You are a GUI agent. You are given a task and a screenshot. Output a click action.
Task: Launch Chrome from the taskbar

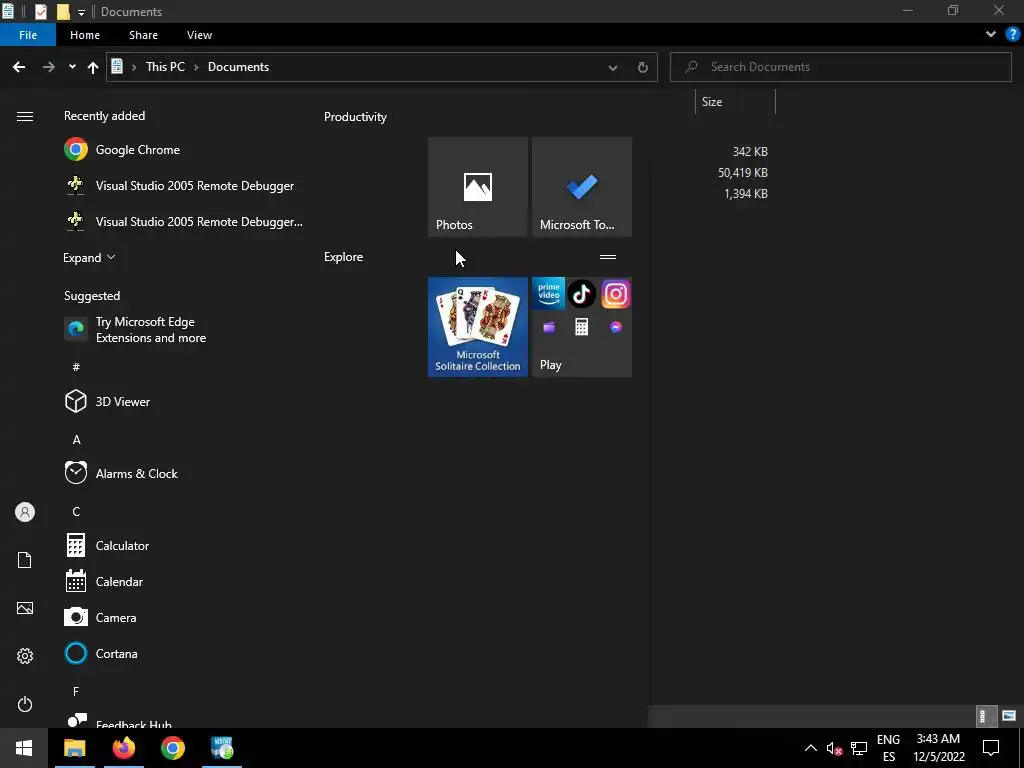pyautogui.click(x=172, y=748)
